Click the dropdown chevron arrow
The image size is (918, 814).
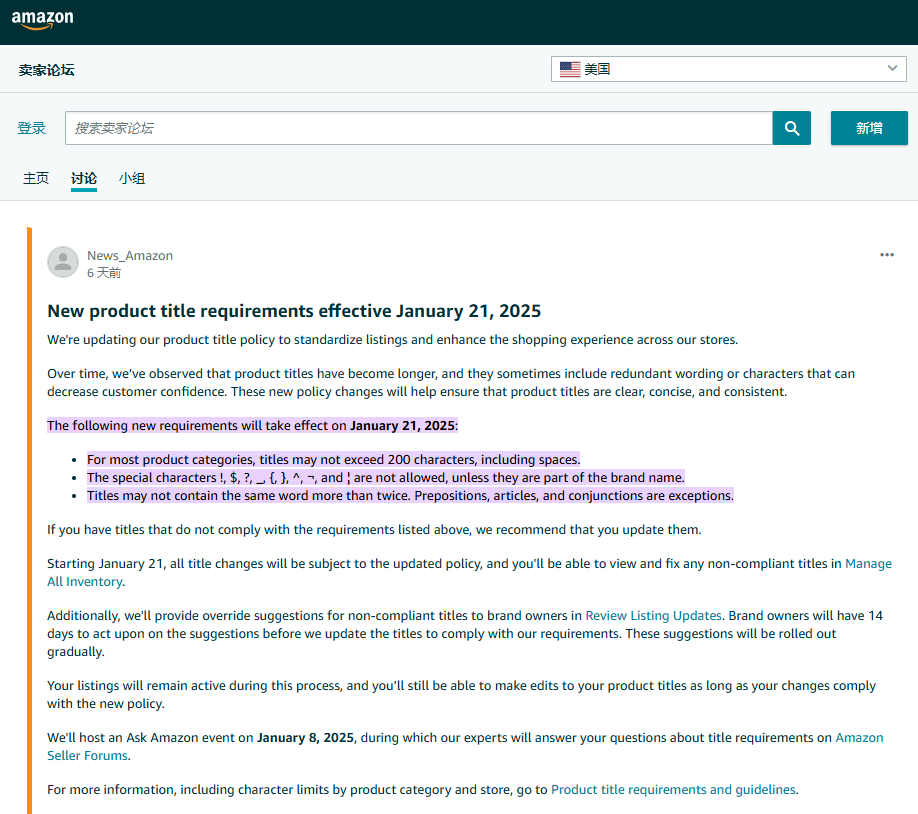point(892,68)
